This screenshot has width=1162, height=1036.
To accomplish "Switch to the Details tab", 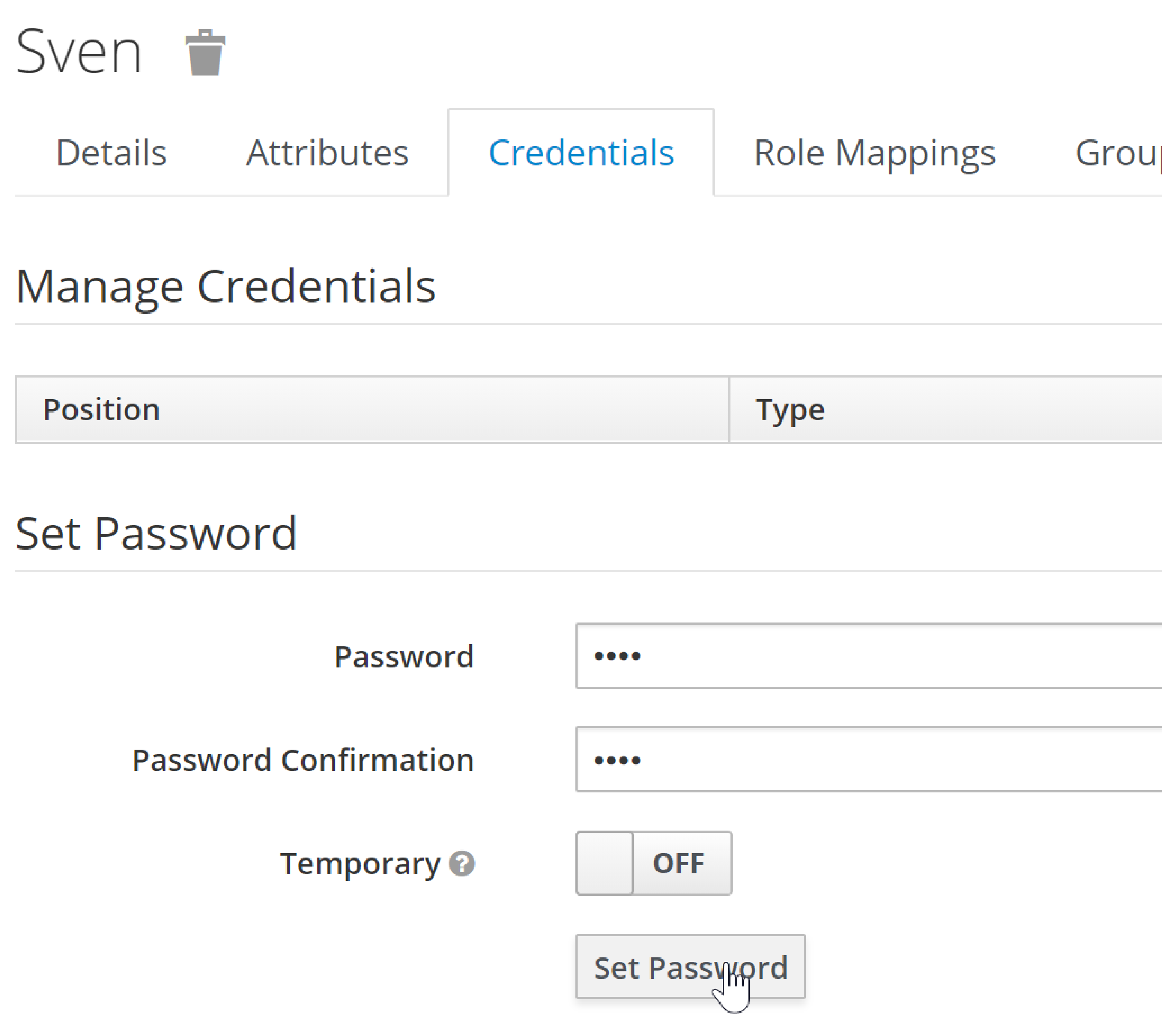I will tap(111, 152).
